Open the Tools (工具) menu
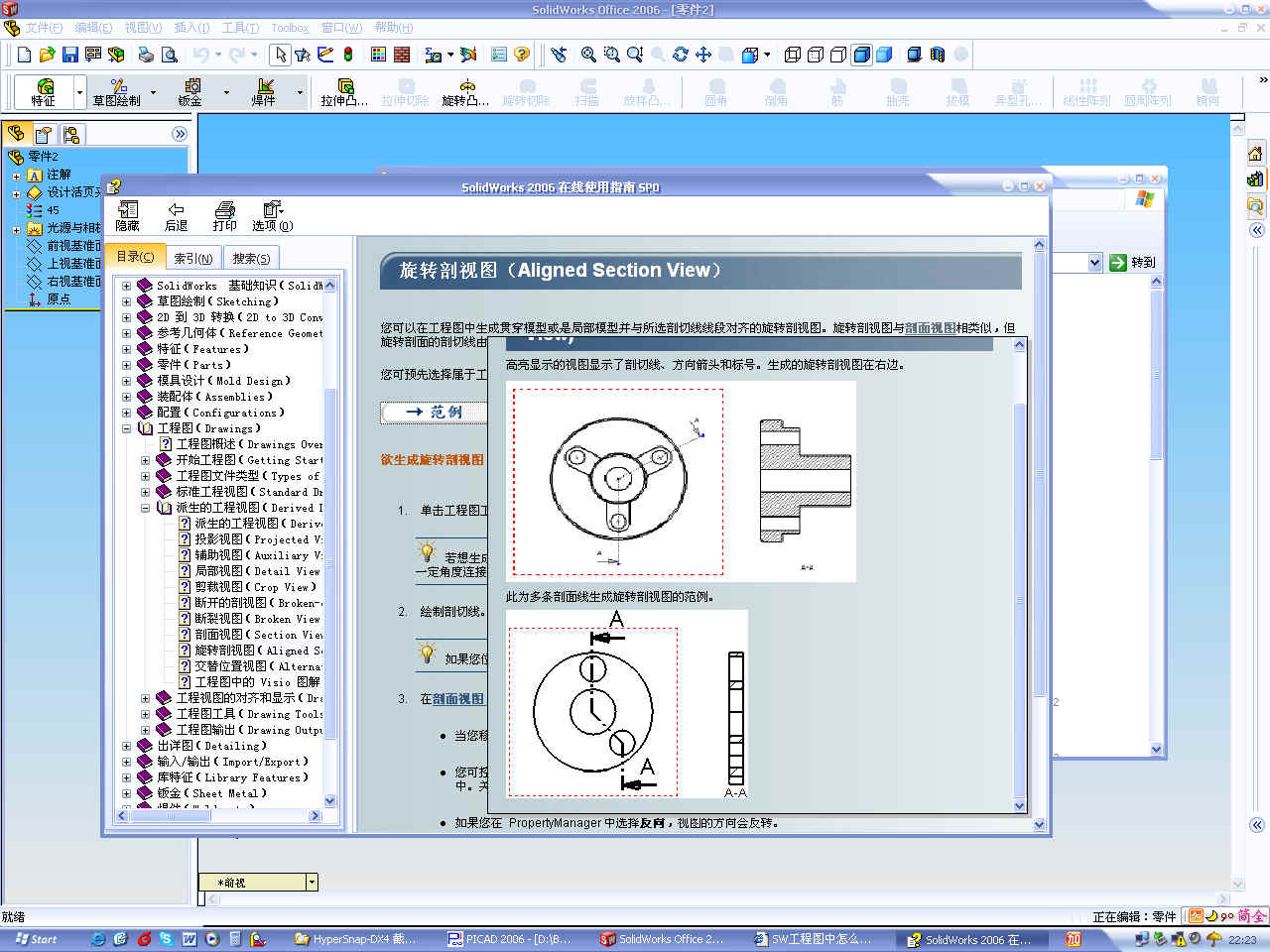Screen dimensions: 1270x952 240,28
